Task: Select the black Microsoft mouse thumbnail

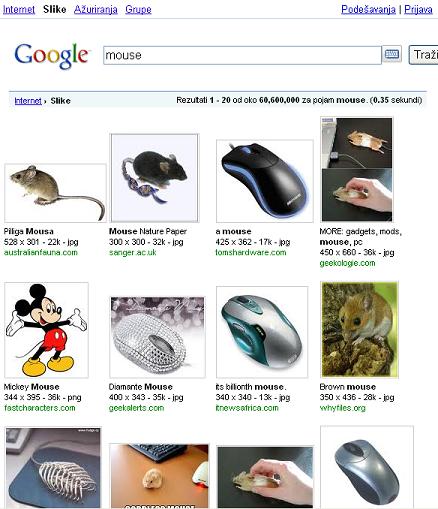Action: point(265,181)
